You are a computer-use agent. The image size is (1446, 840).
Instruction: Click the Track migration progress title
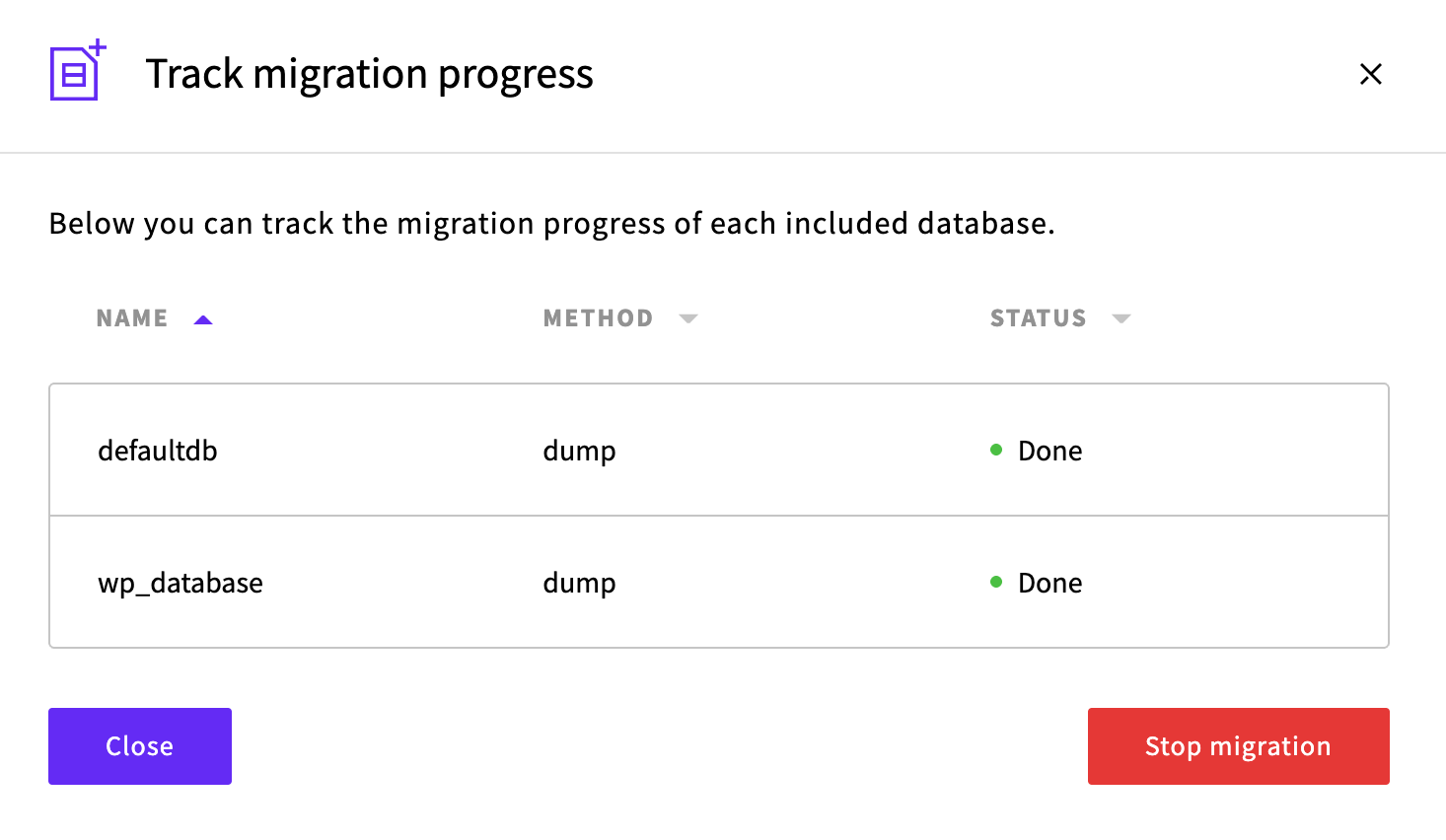tap(369, 74)
